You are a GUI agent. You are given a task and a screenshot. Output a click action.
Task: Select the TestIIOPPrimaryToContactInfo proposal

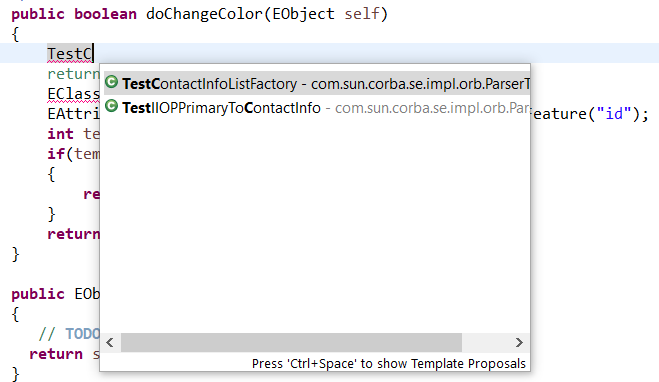click(317, 108)
